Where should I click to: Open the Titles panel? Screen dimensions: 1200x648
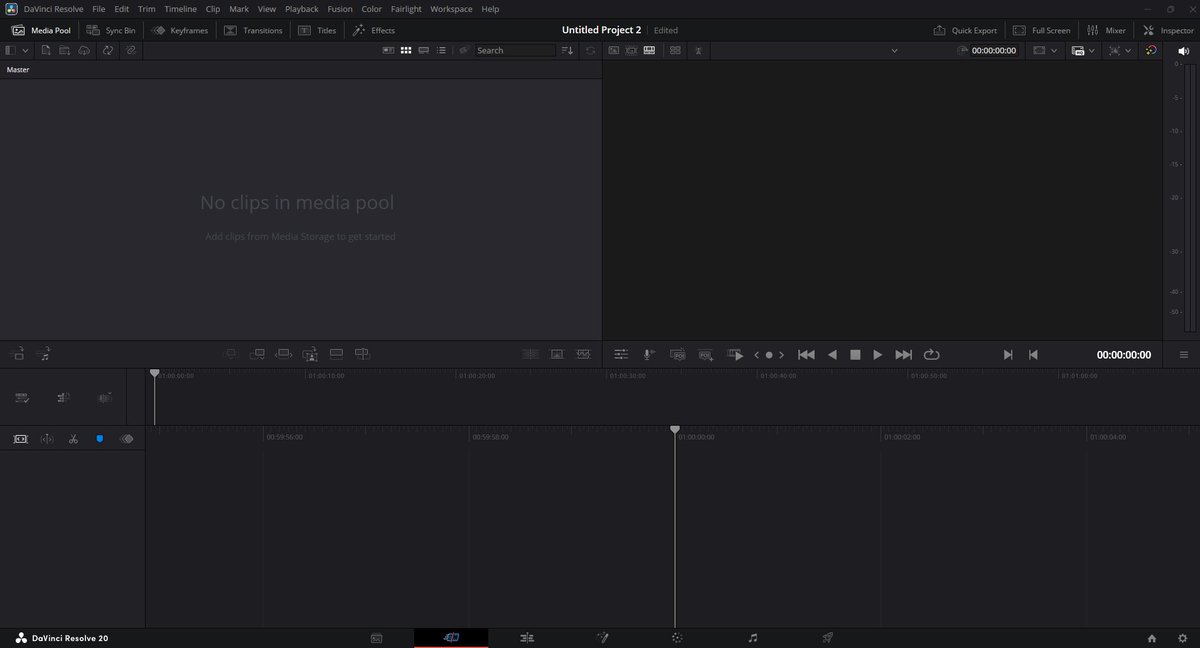coord(318,31)
